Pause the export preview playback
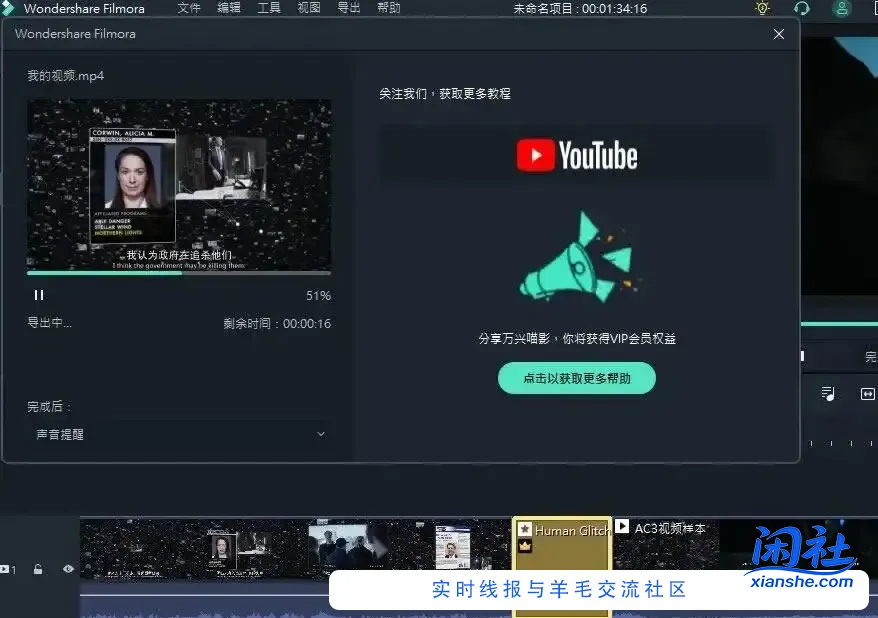The width and height of the screenshot is (878, 618). pyautogui.click(x=39, y=294)
